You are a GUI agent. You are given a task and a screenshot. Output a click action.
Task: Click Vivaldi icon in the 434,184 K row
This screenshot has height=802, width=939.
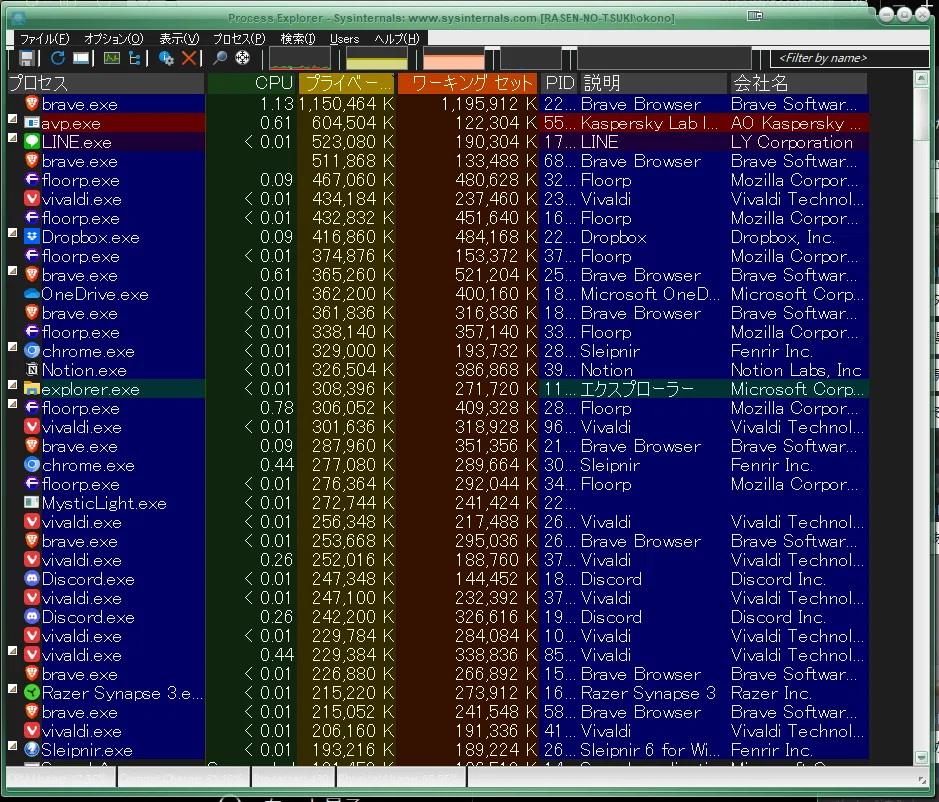(x=32, y=199)
